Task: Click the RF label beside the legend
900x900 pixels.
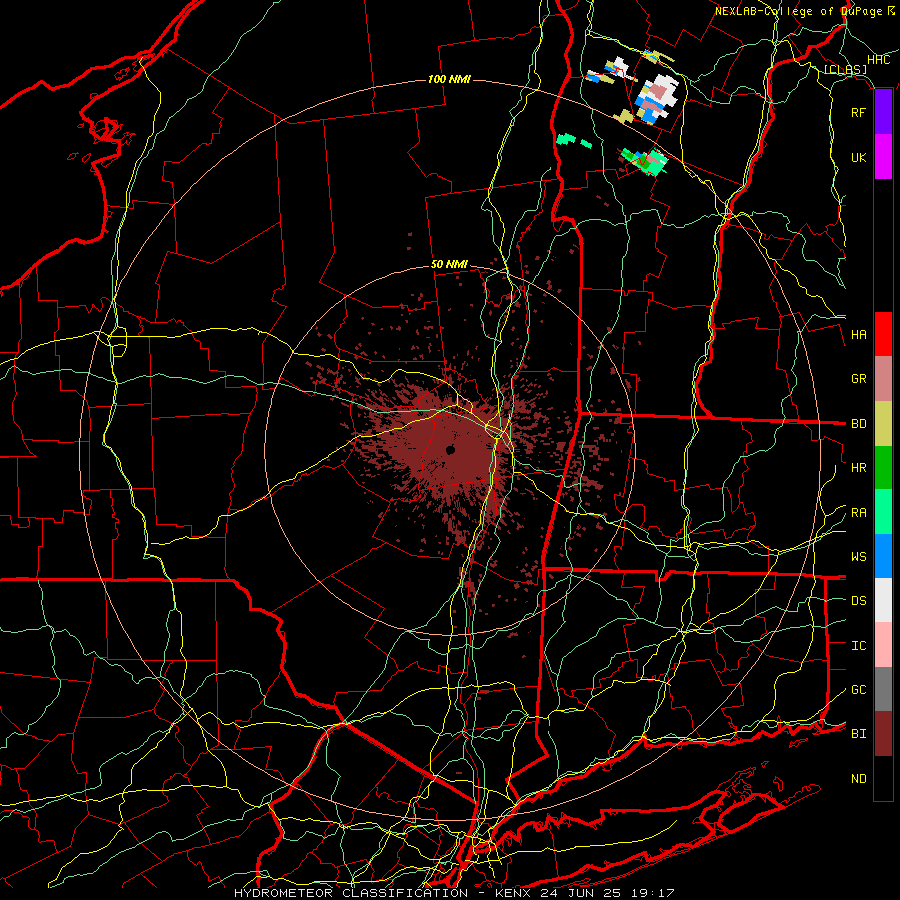Action: pyautogui.click(x=858, y=112)
